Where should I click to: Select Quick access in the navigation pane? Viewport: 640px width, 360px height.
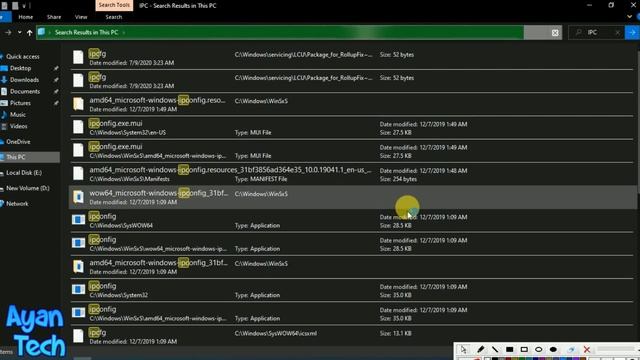click(22, 57)
